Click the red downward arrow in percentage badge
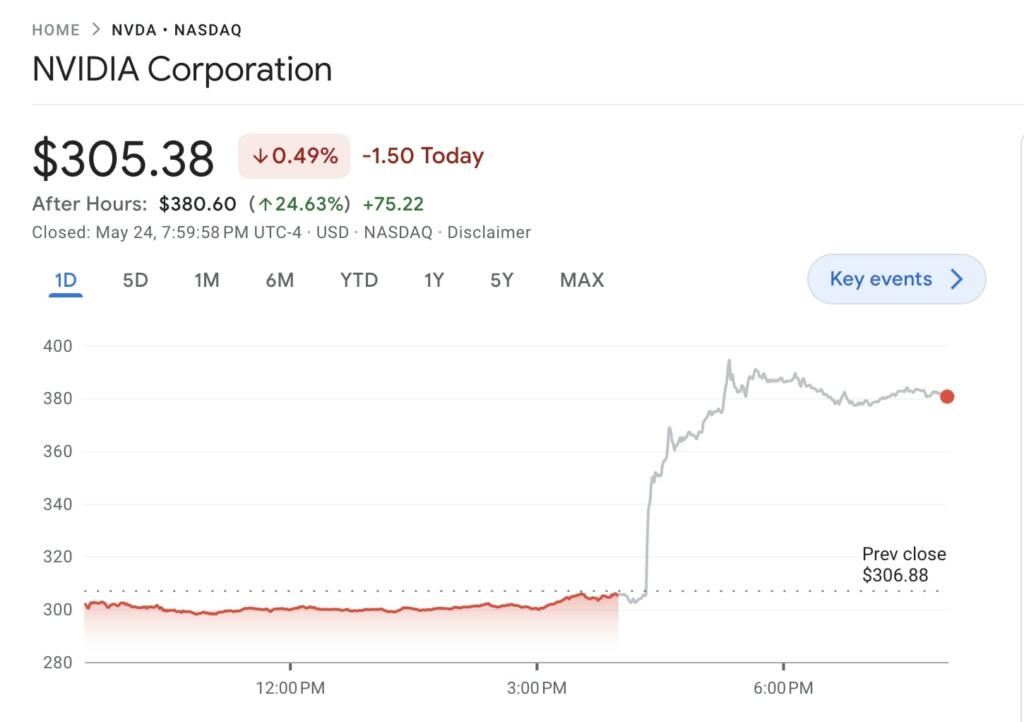The height and width of the screenshot is (722, 1024). [260, 156]
